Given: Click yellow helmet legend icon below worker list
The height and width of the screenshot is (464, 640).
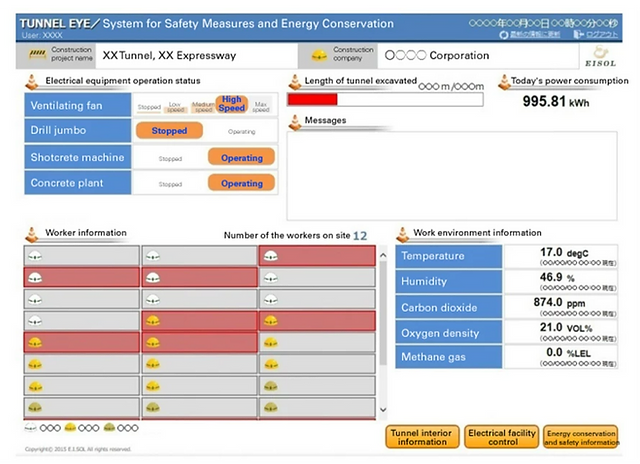Looking at the screenshot, I should tap(70, 428).
